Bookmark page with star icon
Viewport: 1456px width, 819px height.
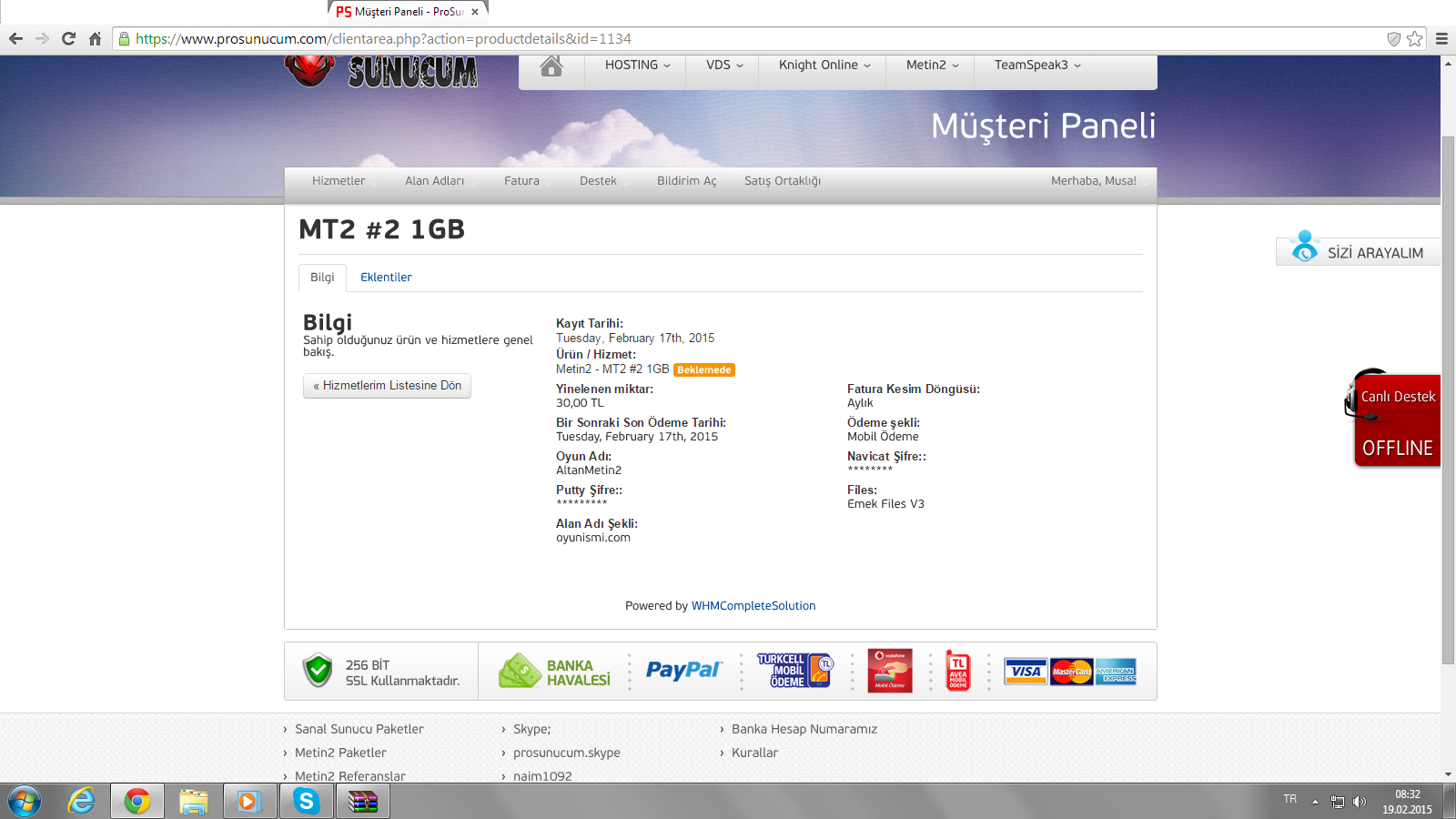click(1414, 38)
